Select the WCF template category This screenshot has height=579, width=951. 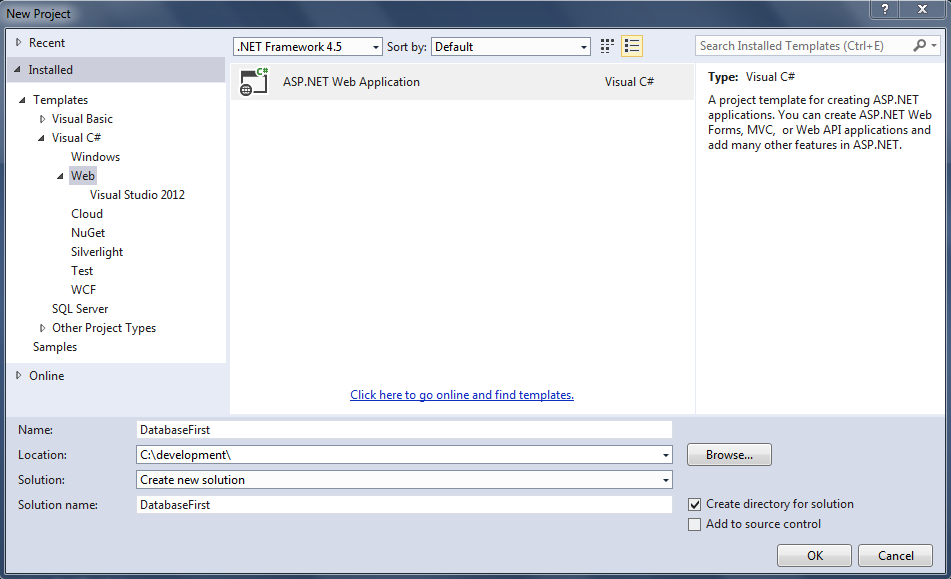(83, 290)
